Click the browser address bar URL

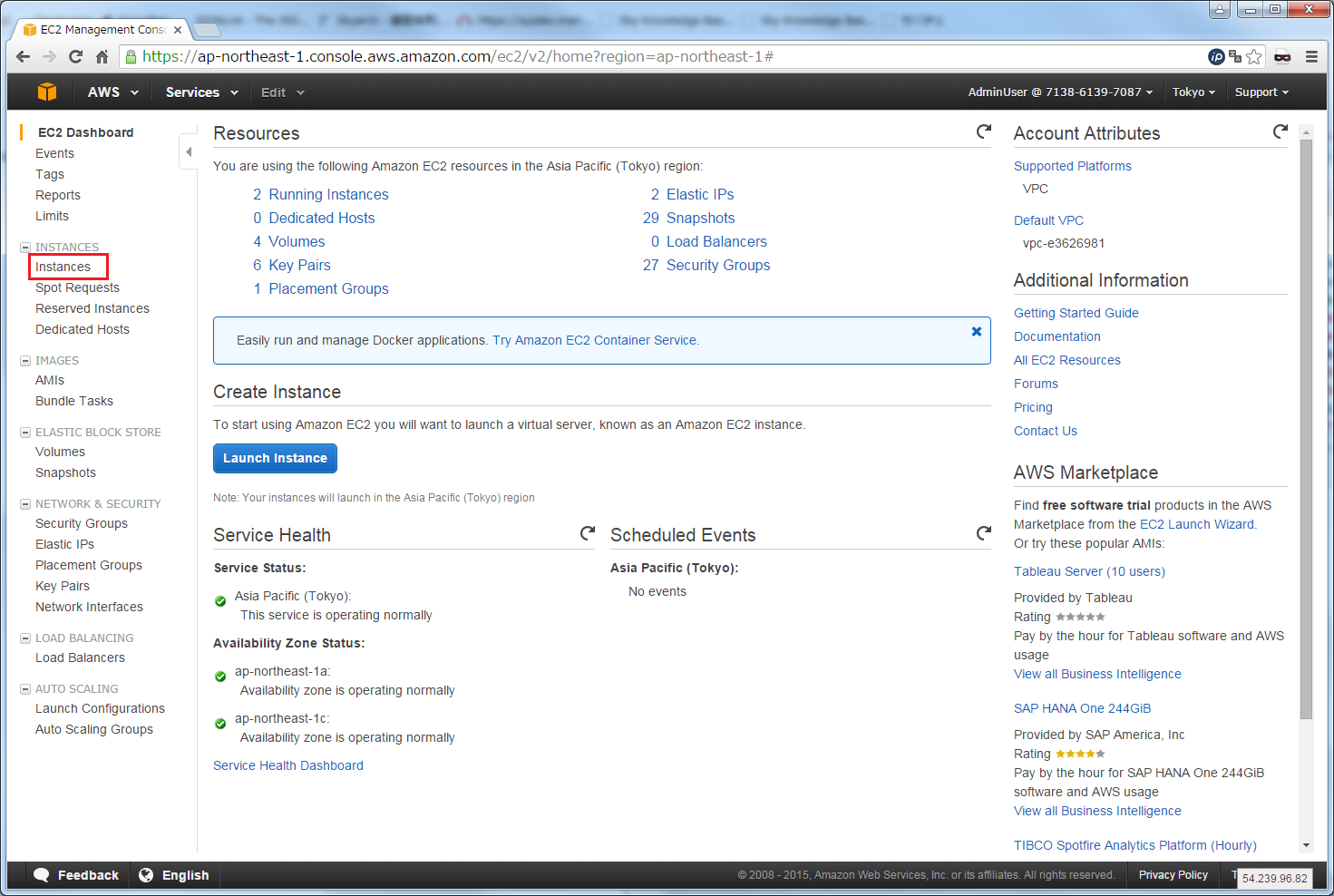[x=458, y=56]
